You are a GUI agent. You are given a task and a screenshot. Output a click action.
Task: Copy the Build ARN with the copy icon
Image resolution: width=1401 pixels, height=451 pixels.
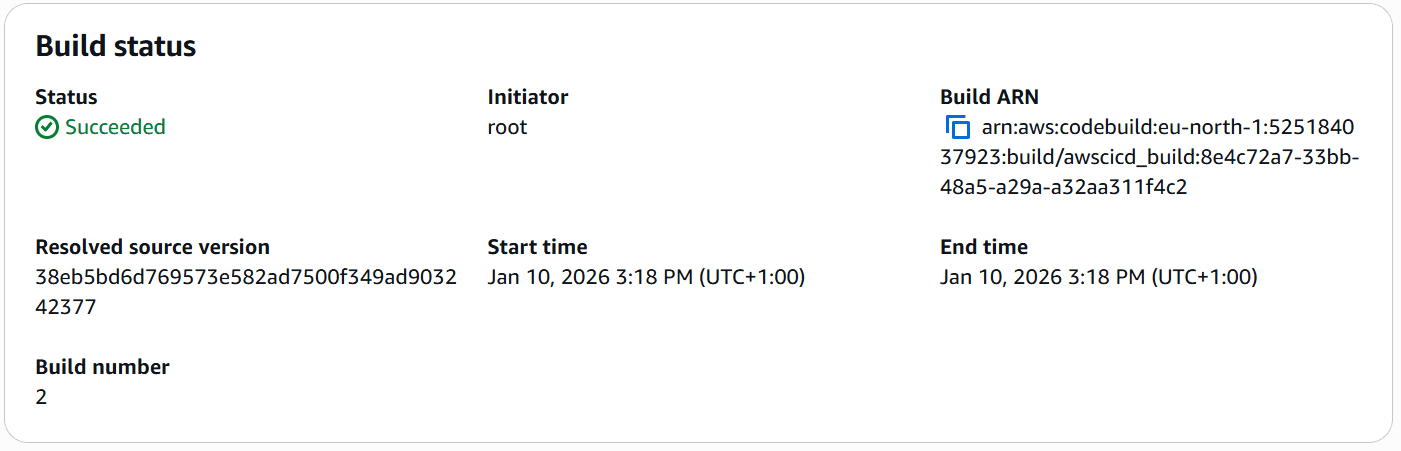click(958, 128)
